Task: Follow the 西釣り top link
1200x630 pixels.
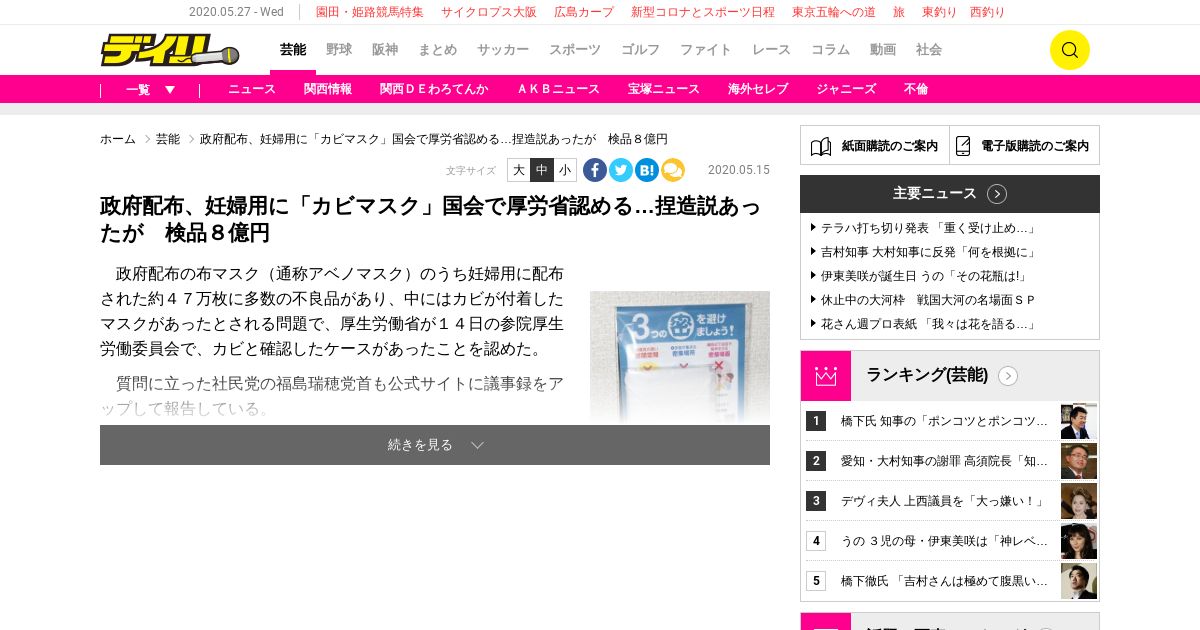Action: (x=988, y=12)
